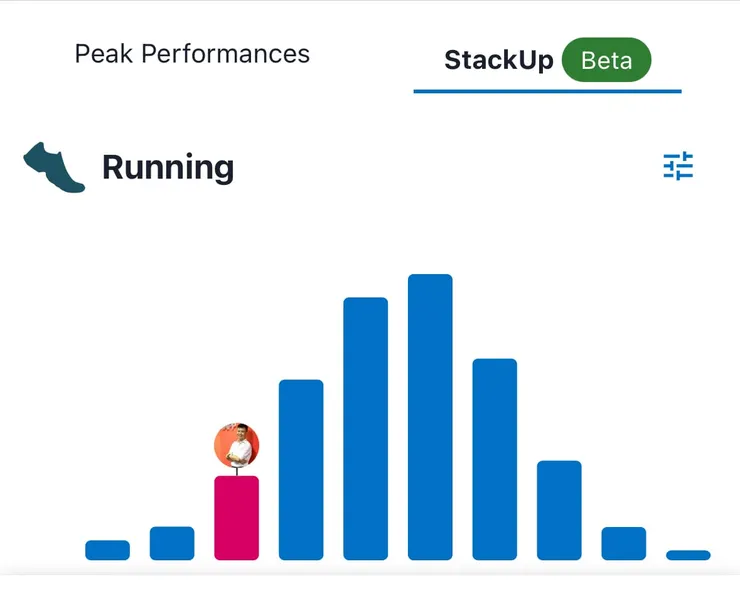This screenshot has width=740, height=594.
Task: Click the green Beta badge
Action: click(x=606, y=60)
